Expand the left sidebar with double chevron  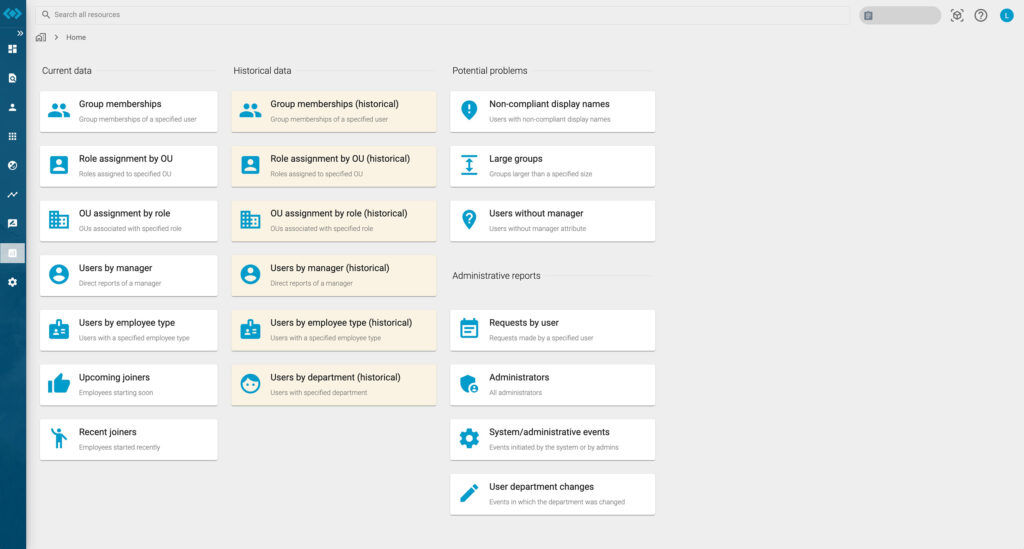20,33
